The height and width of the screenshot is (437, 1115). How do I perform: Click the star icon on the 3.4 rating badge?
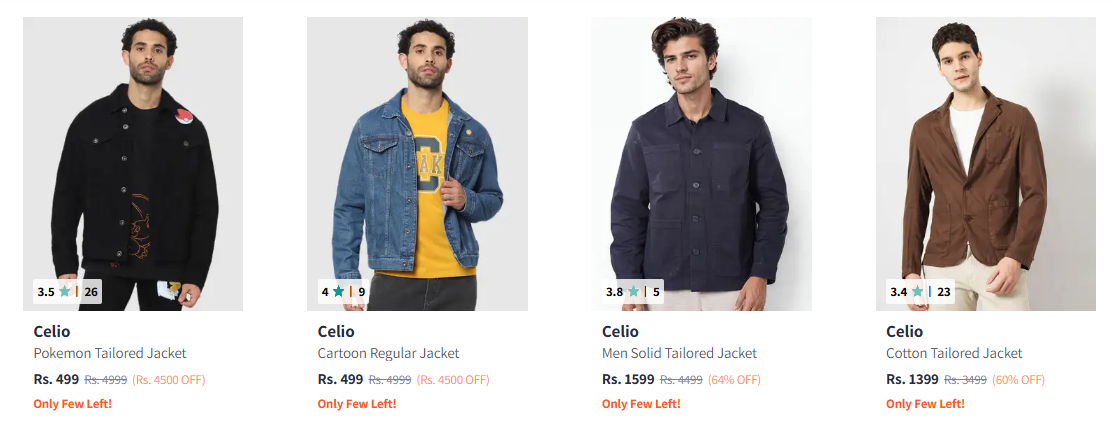[x=917, y=292]
